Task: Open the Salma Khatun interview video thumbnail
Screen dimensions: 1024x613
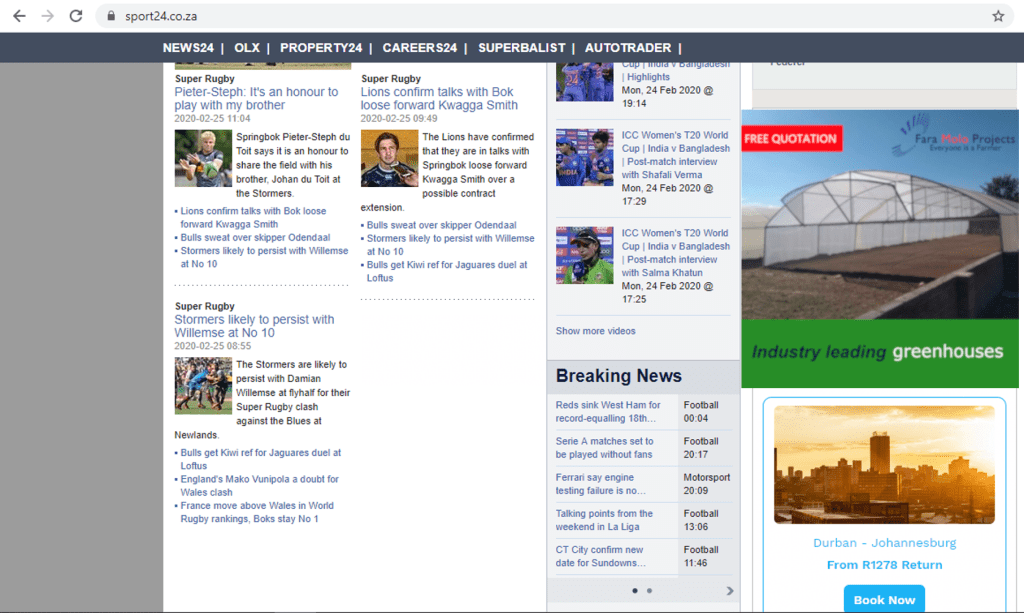Action: (x=584, y=254)
